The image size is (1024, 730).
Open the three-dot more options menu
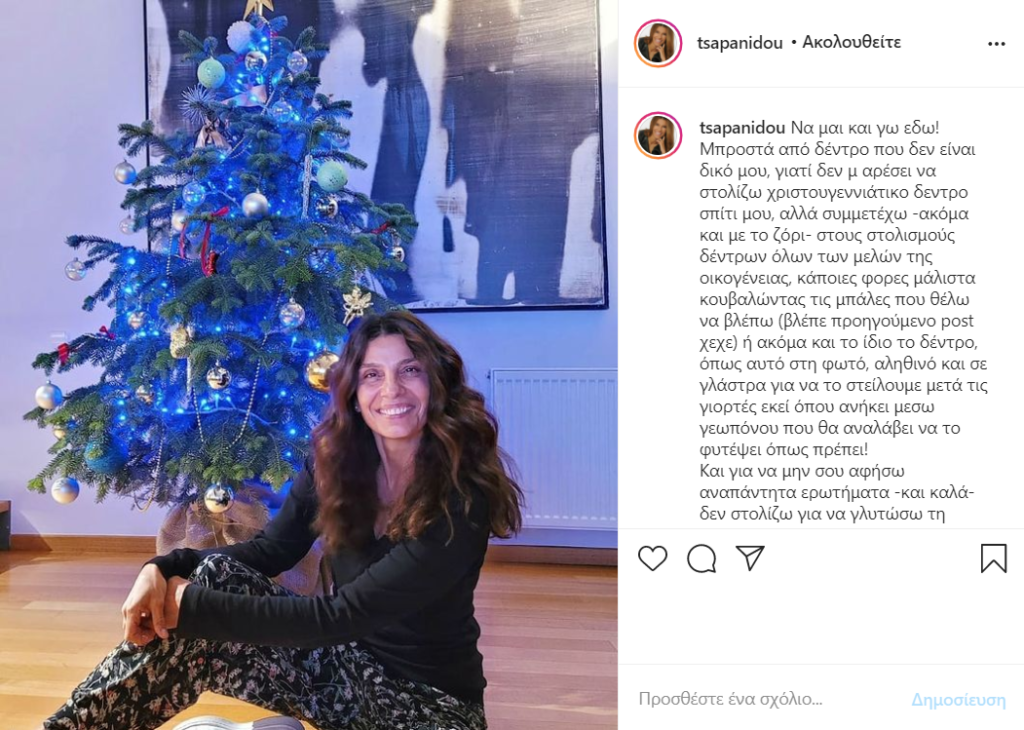tap(996, 44)
